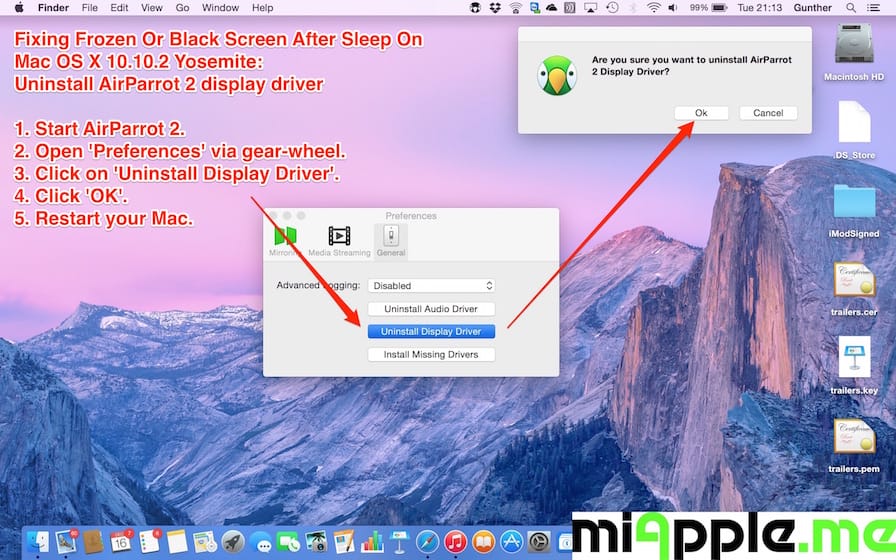Image resolution: width=896 pixels, height=560 pixels.
Task: Open FaceTime from the Dock
Action: click(289, 542)
